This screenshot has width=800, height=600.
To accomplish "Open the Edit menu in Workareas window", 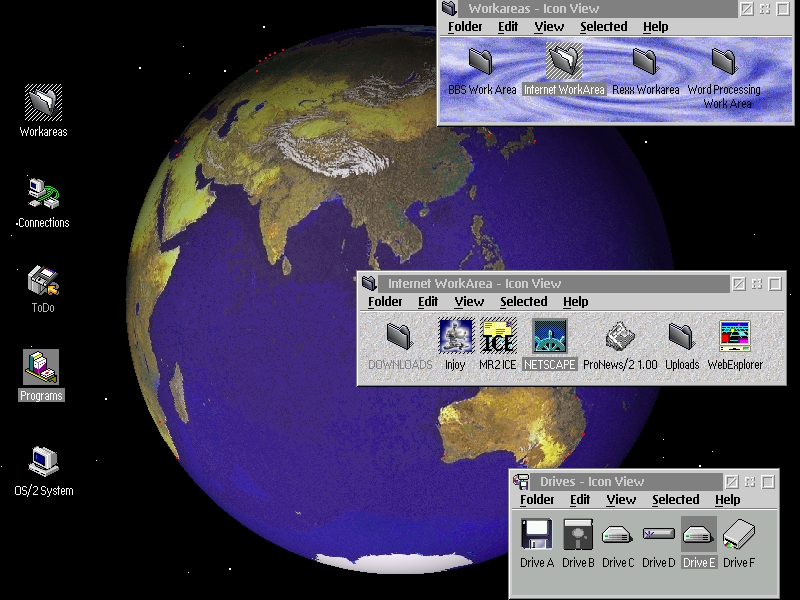I will coord(508,27).
